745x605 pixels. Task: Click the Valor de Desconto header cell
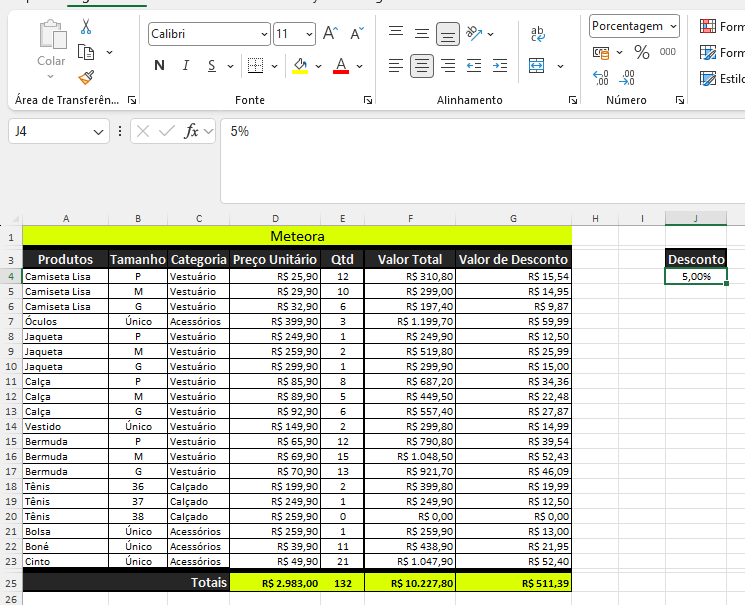(513, 259)
